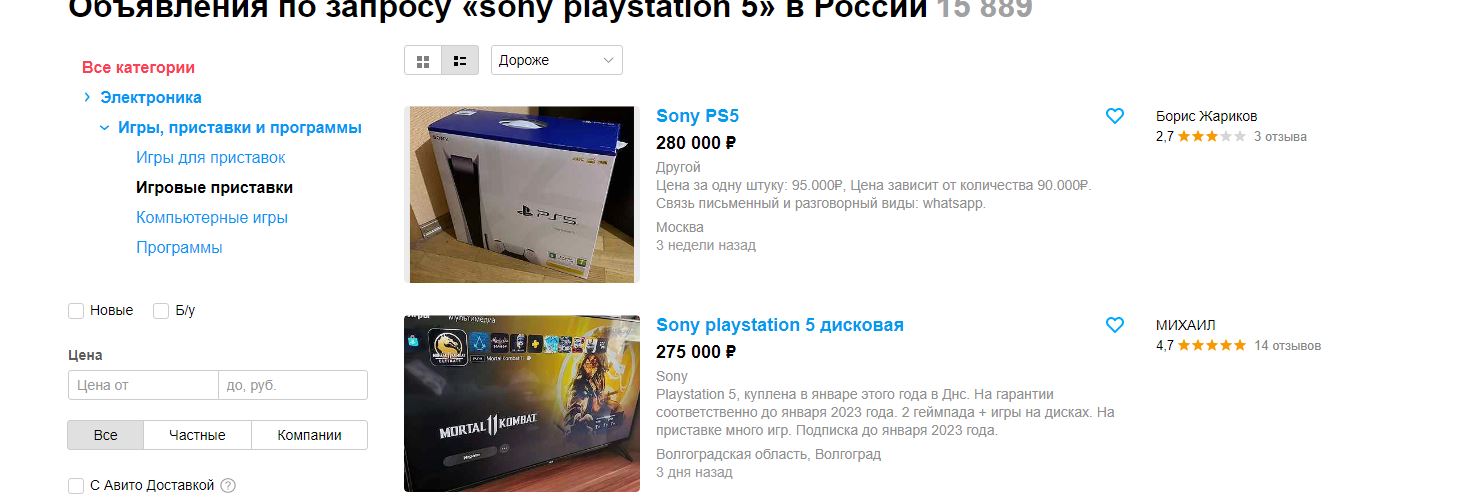Screen dimensions: 1482x503
Task: Click the Цена от input field
Action: coord(143,385)
